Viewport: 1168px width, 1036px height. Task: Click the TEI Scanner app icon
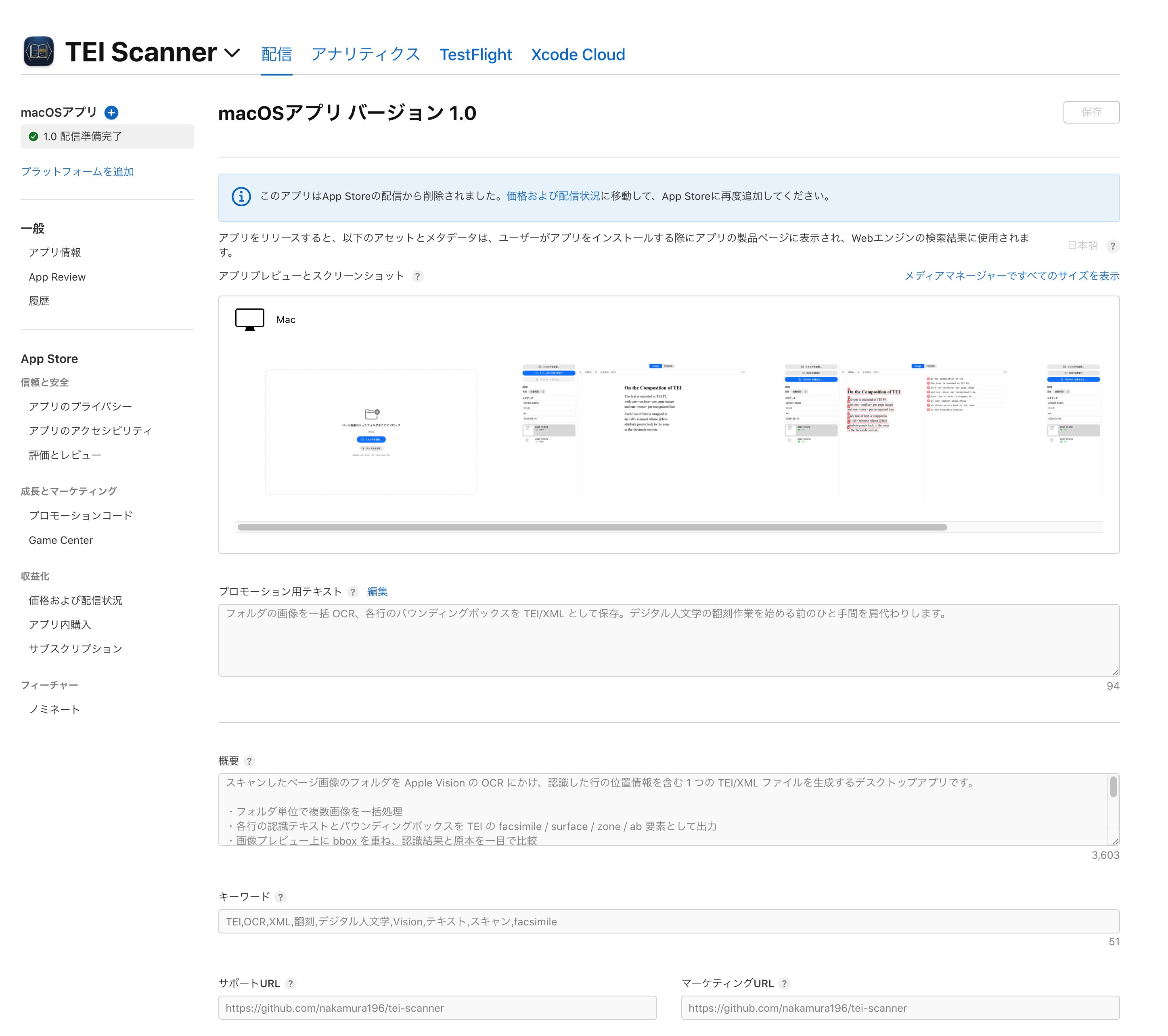pyautogui.click(x=38, y=51)
